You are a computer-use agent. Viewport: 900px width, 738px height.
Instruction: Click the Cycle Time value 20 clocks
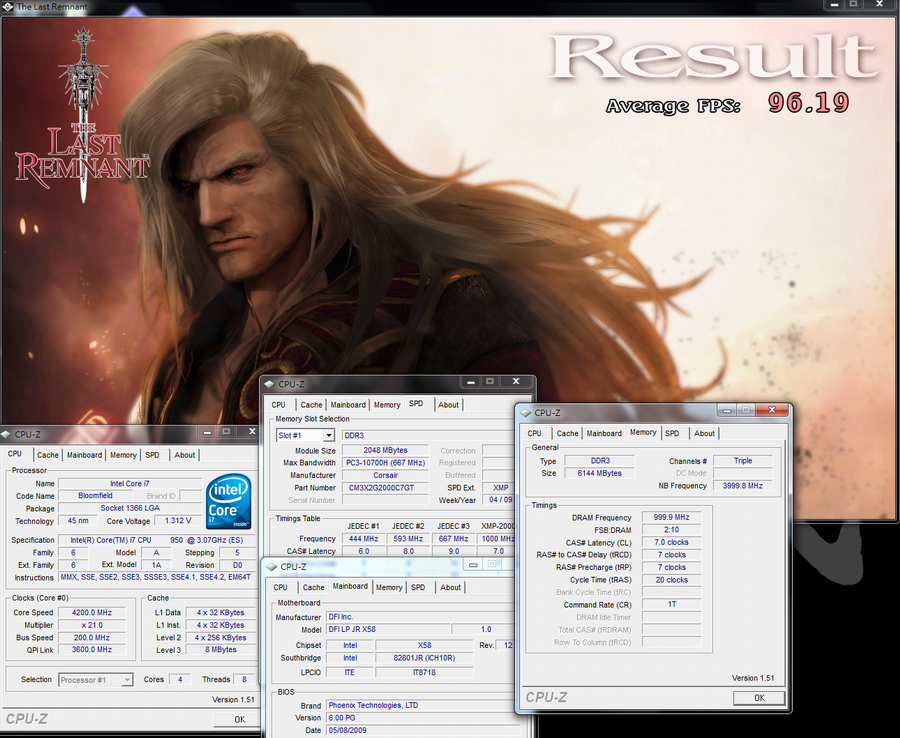coord(671,580)
